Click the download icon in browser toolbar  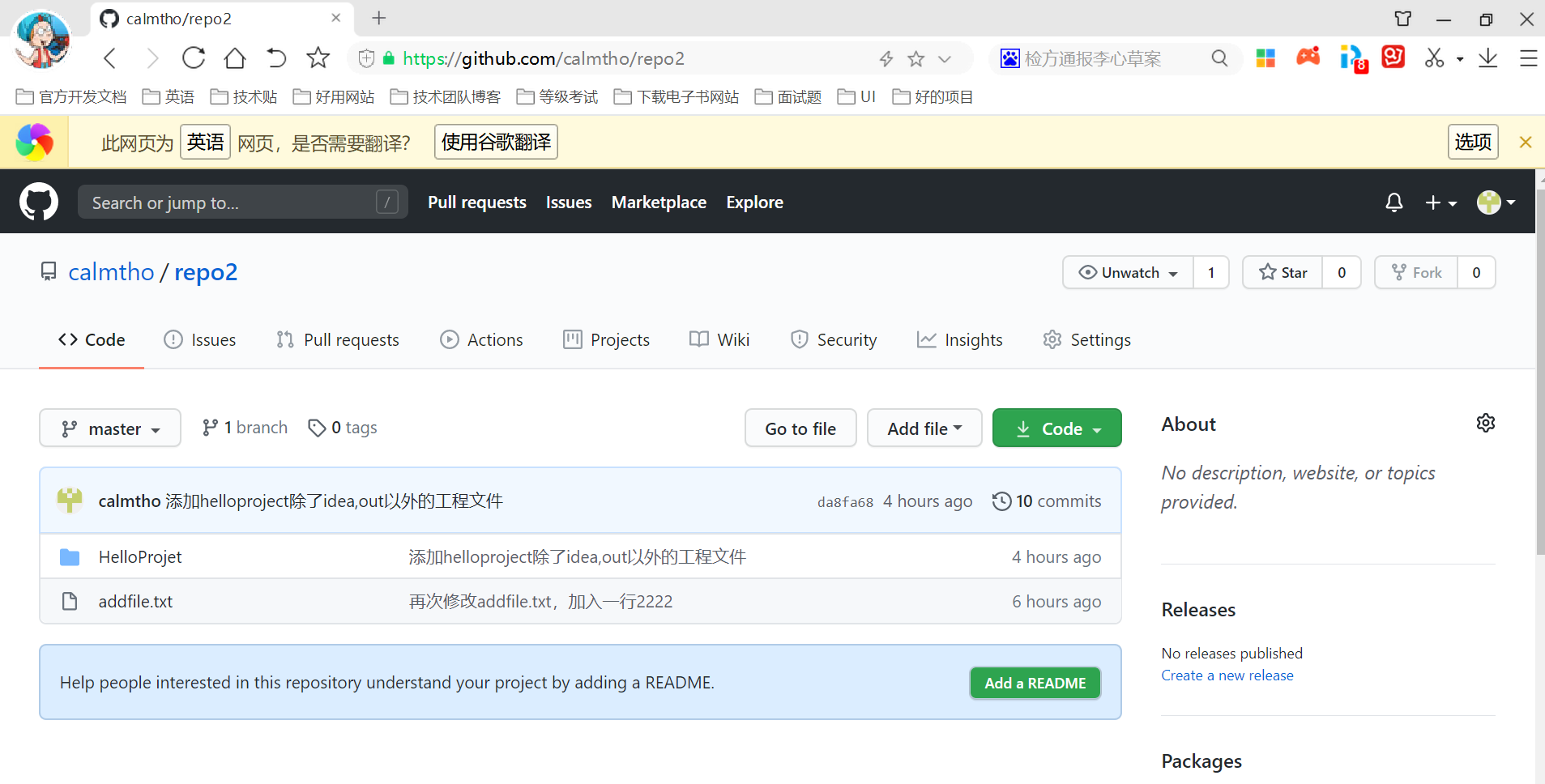[1488, 58]
